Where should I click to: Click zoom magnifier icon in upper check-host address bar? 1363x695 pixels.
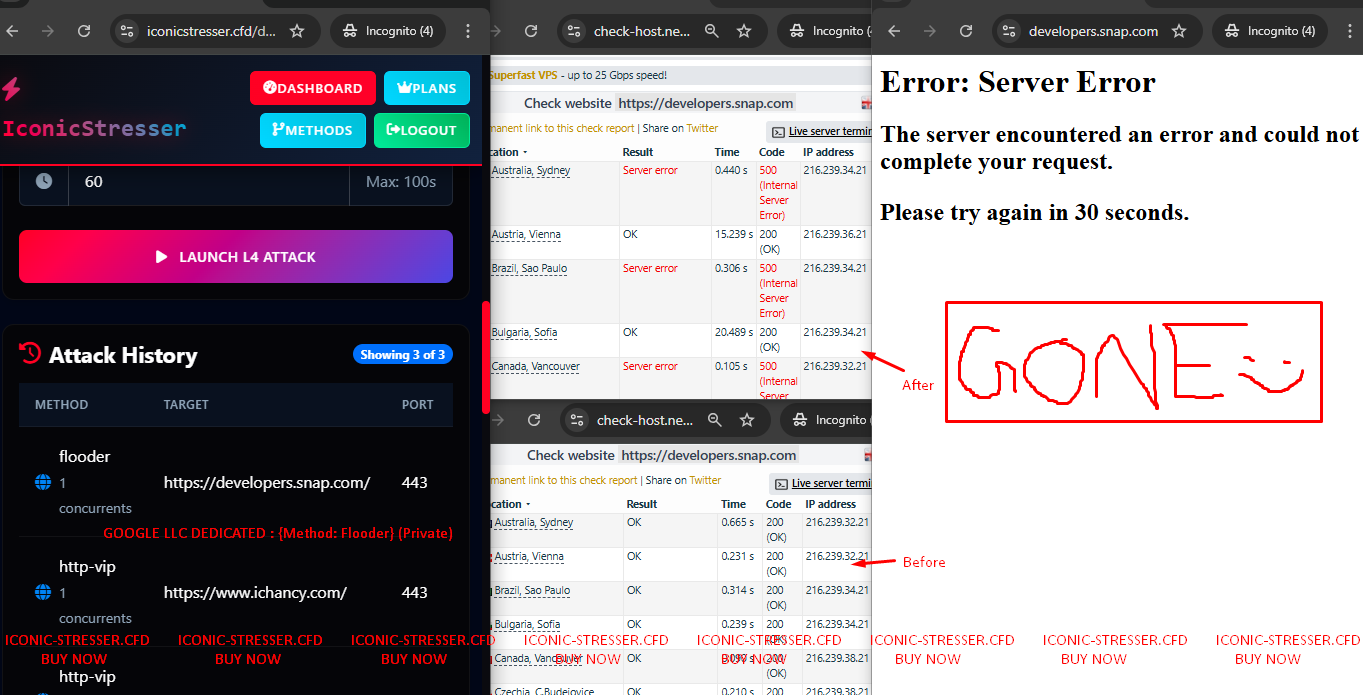pos(711,31)
